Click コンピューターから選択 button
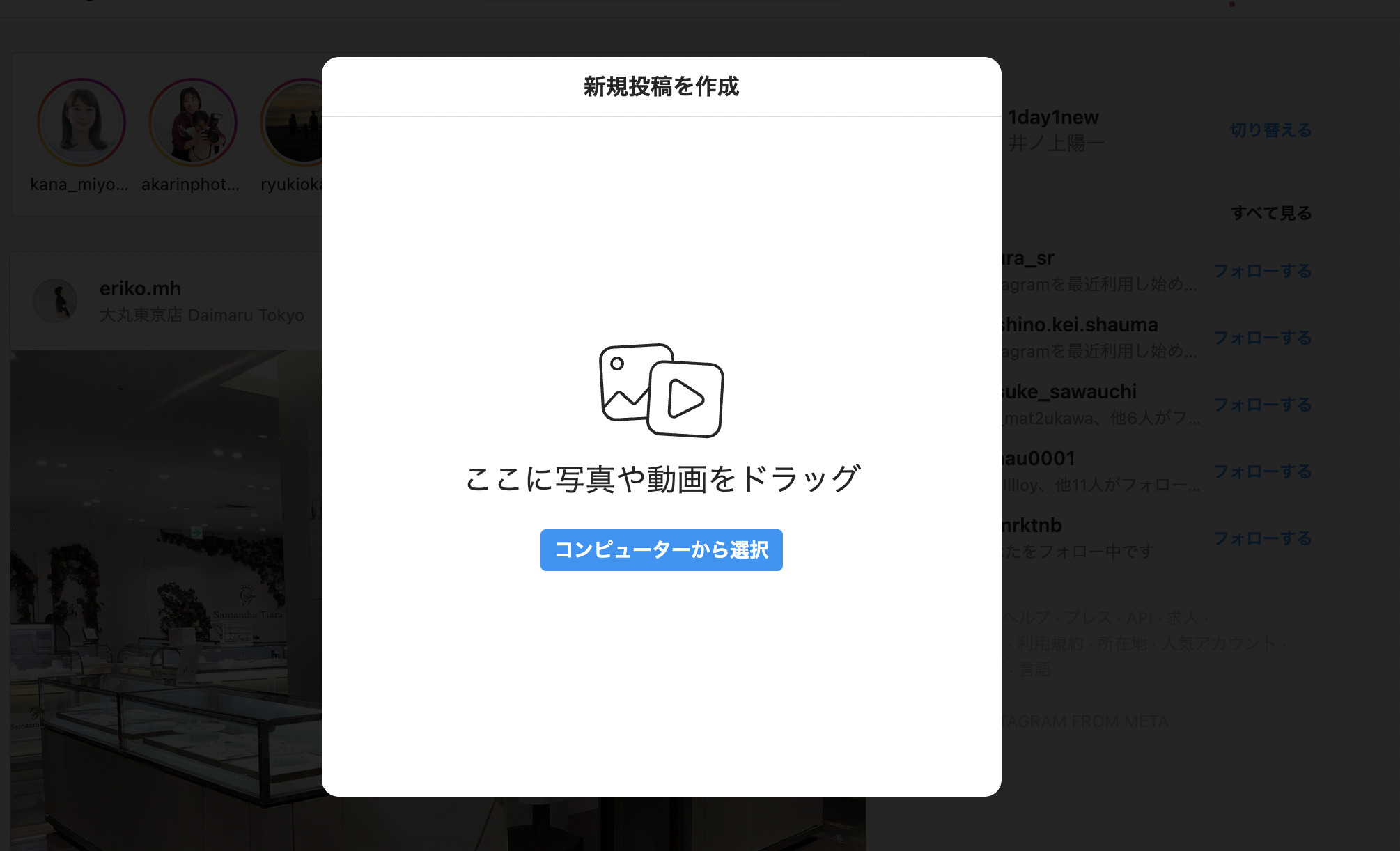This screenshot has height=851, width=1400. 661,550
